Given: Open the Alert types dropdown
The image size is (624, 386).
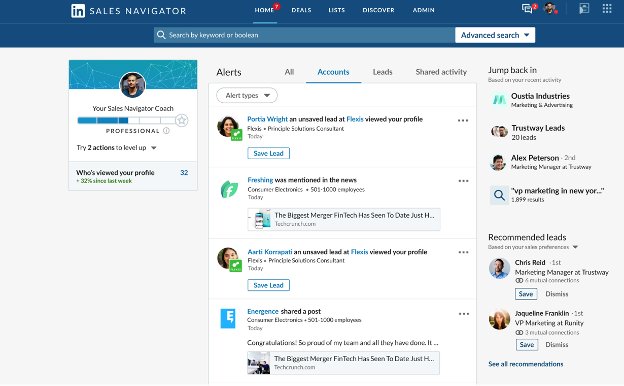Looking at the screenshot, I should point(247,96).
